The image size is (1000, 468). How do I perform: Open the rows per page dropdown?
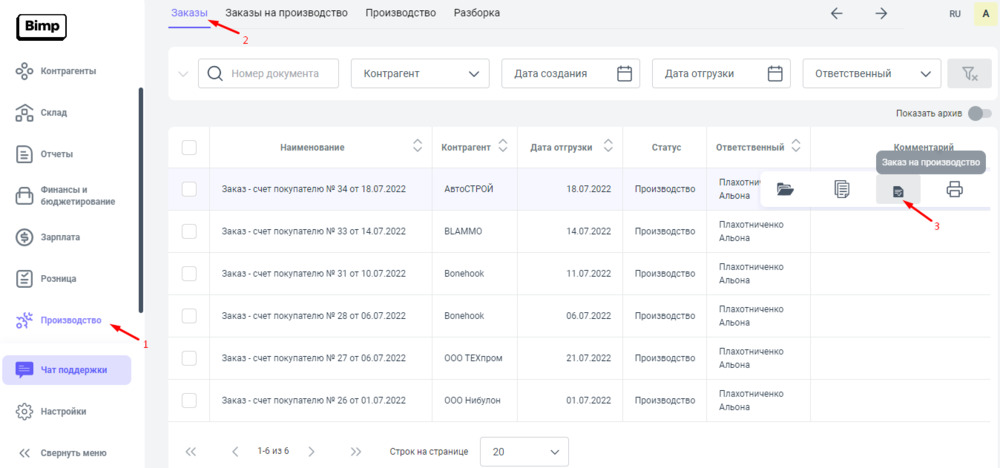click(524, 451)
